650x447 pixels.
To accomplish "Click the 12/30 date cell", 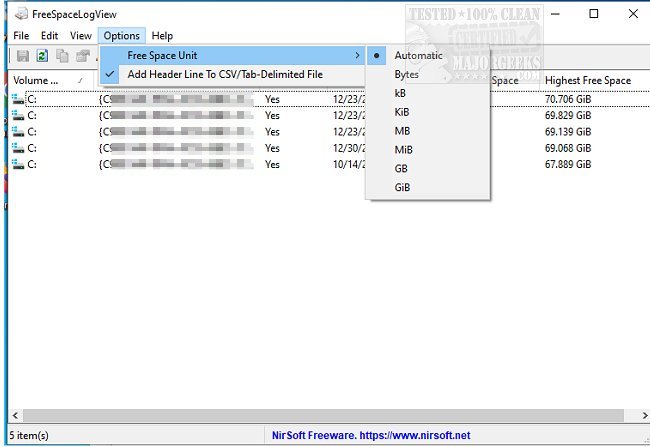I will [349, 148].
